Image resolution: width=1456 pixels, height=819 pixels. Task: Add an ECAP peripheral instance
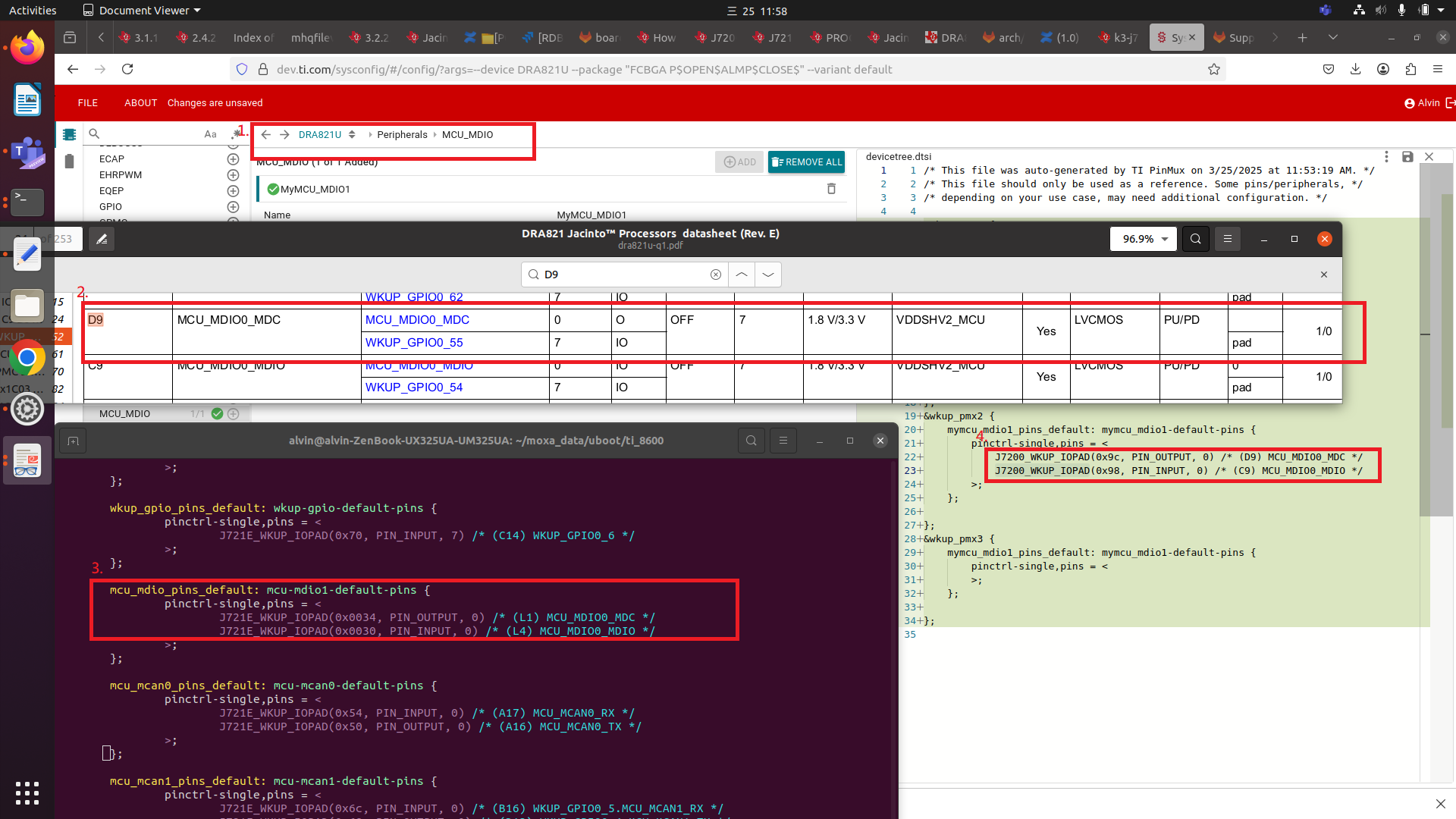coord(233,159)
